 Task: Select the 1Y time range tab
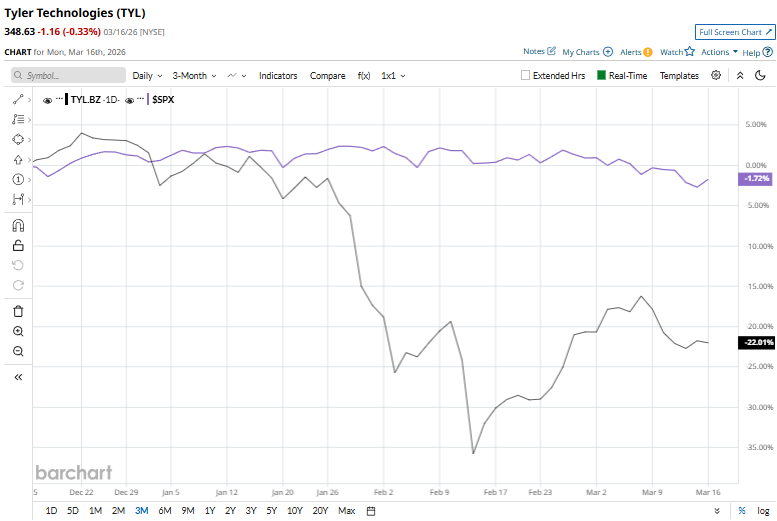pyautogui.click(x=209, y=511)
